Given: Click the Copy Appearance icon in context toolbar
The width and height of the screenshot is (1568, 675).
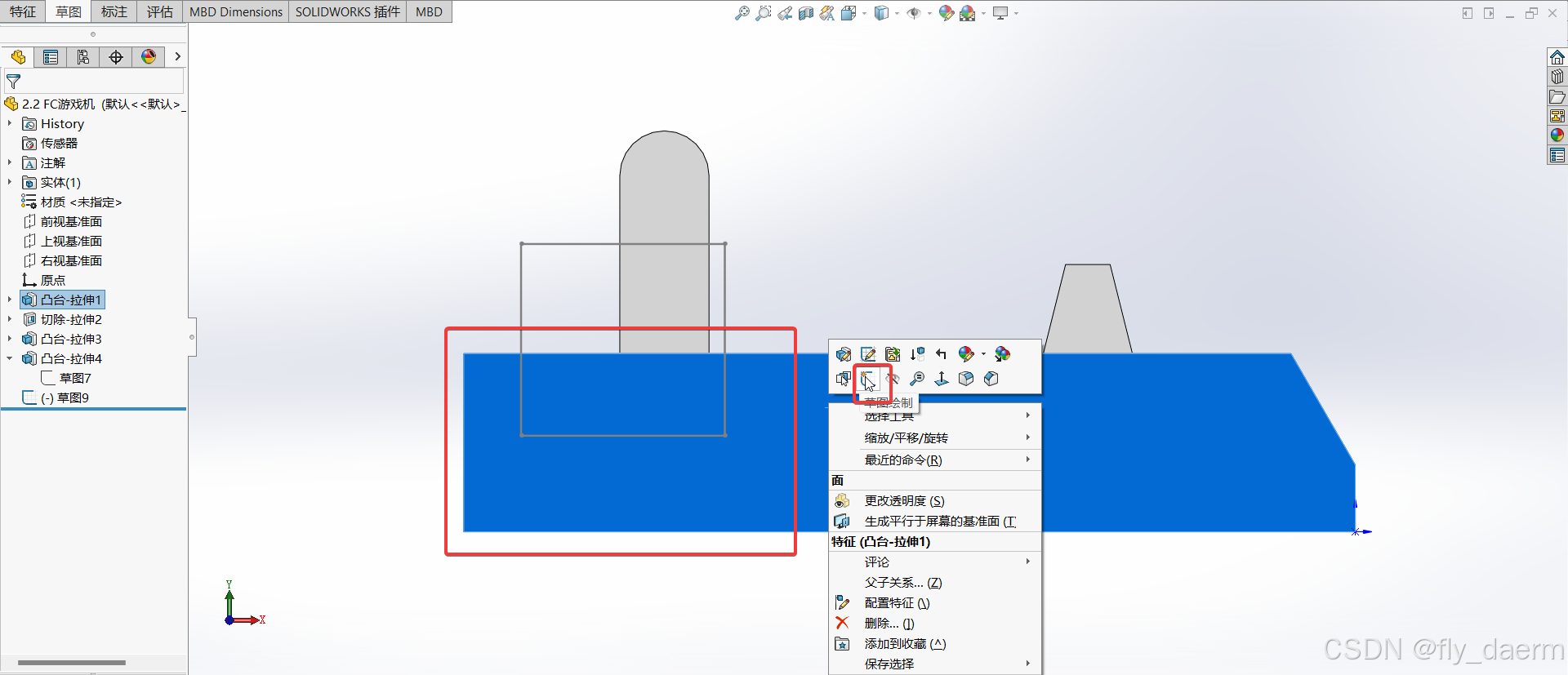Looking at the screenshot, I should point(1003,354).
